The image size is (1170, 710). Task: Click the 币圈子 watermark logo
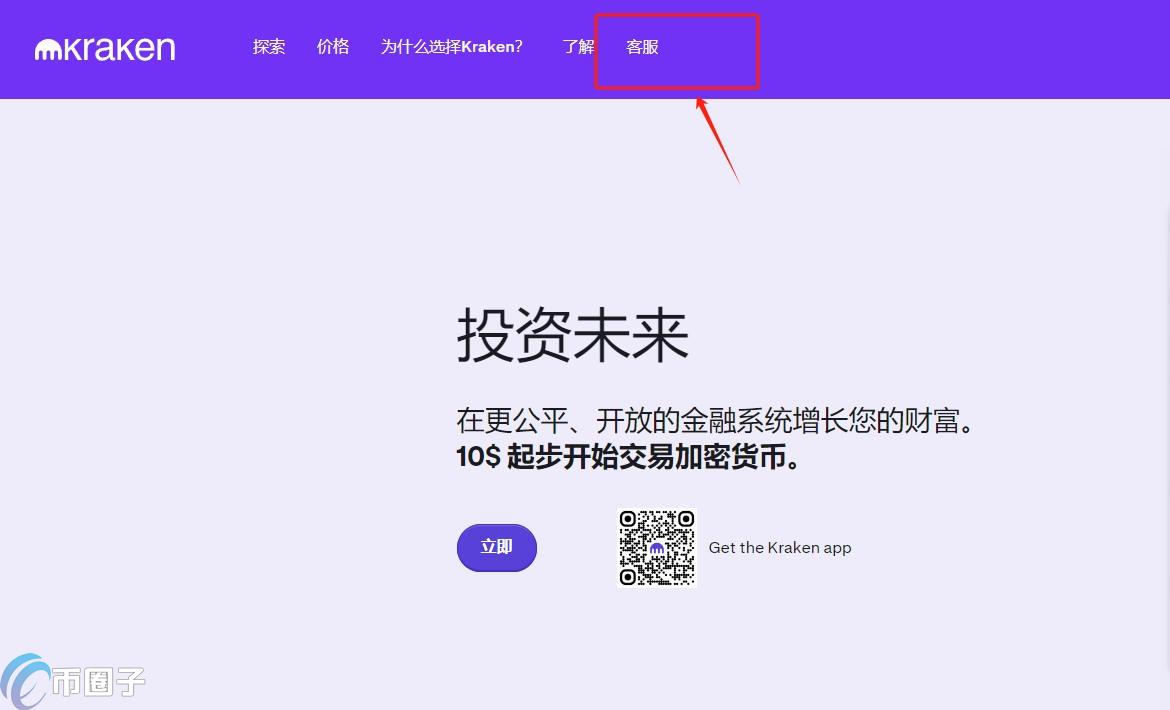pos(70,682)
